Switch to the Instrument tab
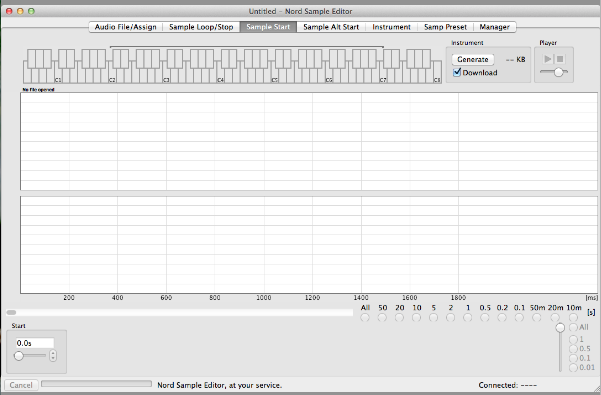 pyautogui.click(x=391, y=27)
